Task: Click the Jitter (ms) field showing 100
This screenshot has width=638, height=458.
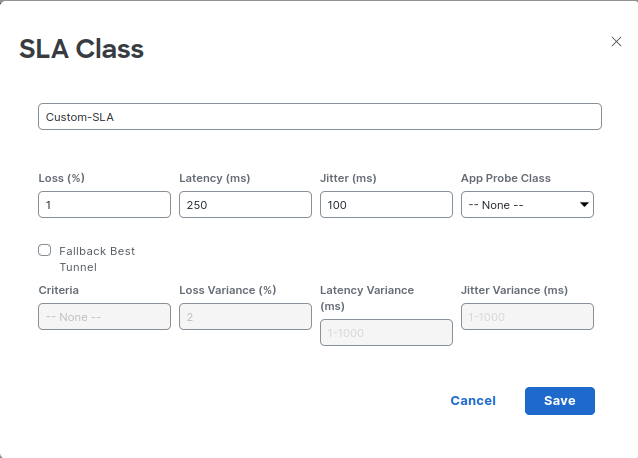Action: point(386,205)
